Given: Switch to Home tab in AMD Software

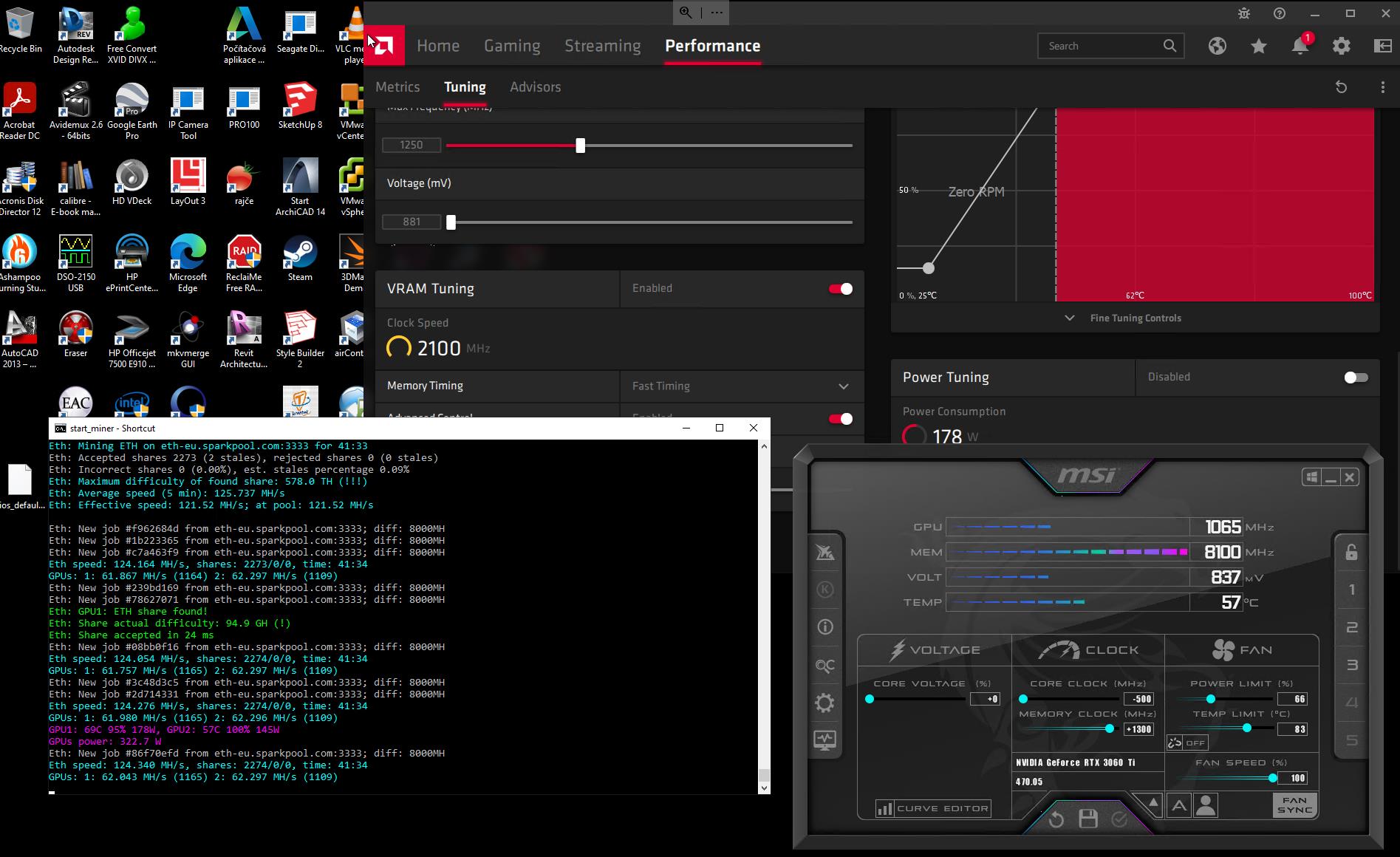Looking at the screenshot, I should click(x=438, y=46).
